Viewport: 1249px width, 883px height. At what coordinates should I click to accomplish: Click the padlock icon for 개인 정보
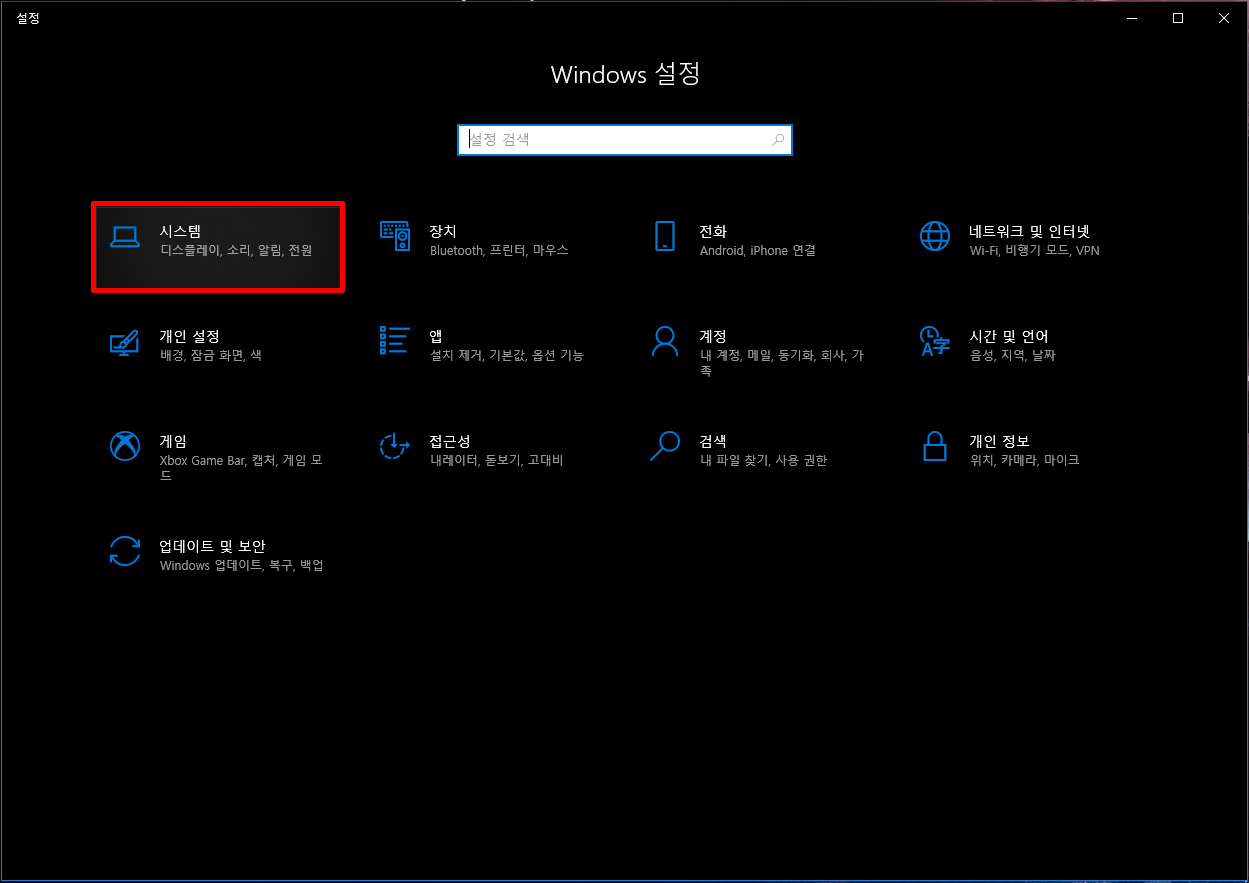tap(935, 446)
